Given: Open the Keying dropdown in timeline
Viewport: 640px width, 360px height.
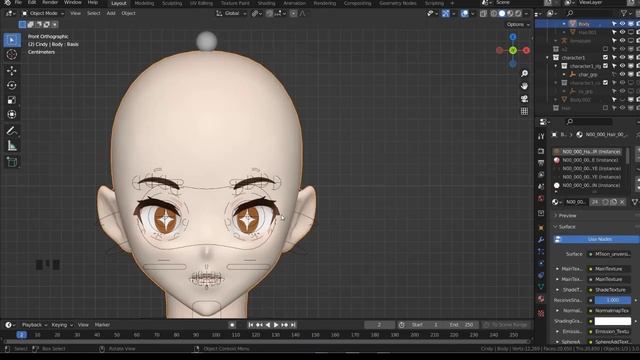Looking at the screenshot, I should 62,325.
